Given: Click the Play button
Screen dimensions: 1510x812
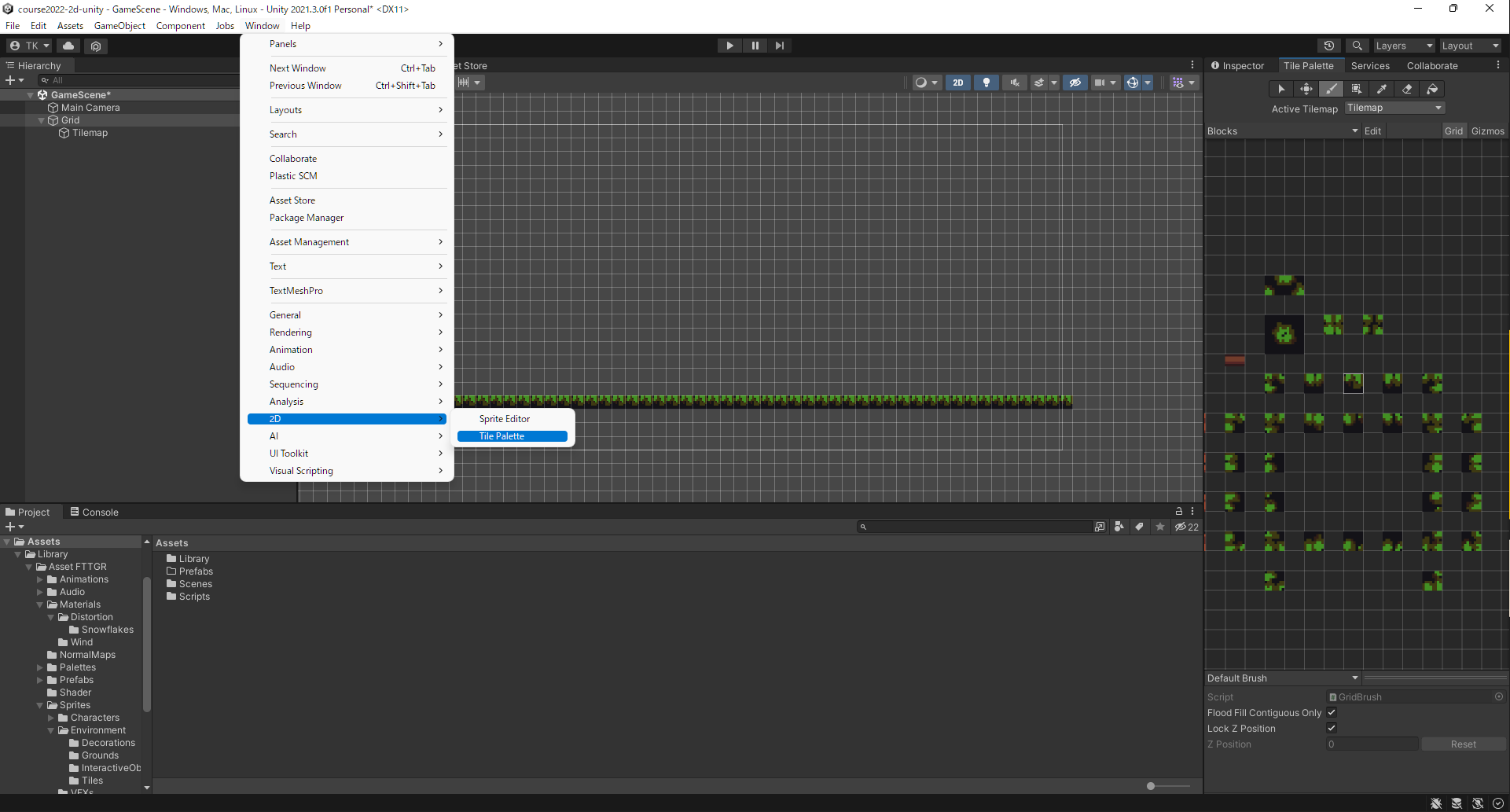Looking at the screenshot, I should pyautogui.click(x=729, y=46).
